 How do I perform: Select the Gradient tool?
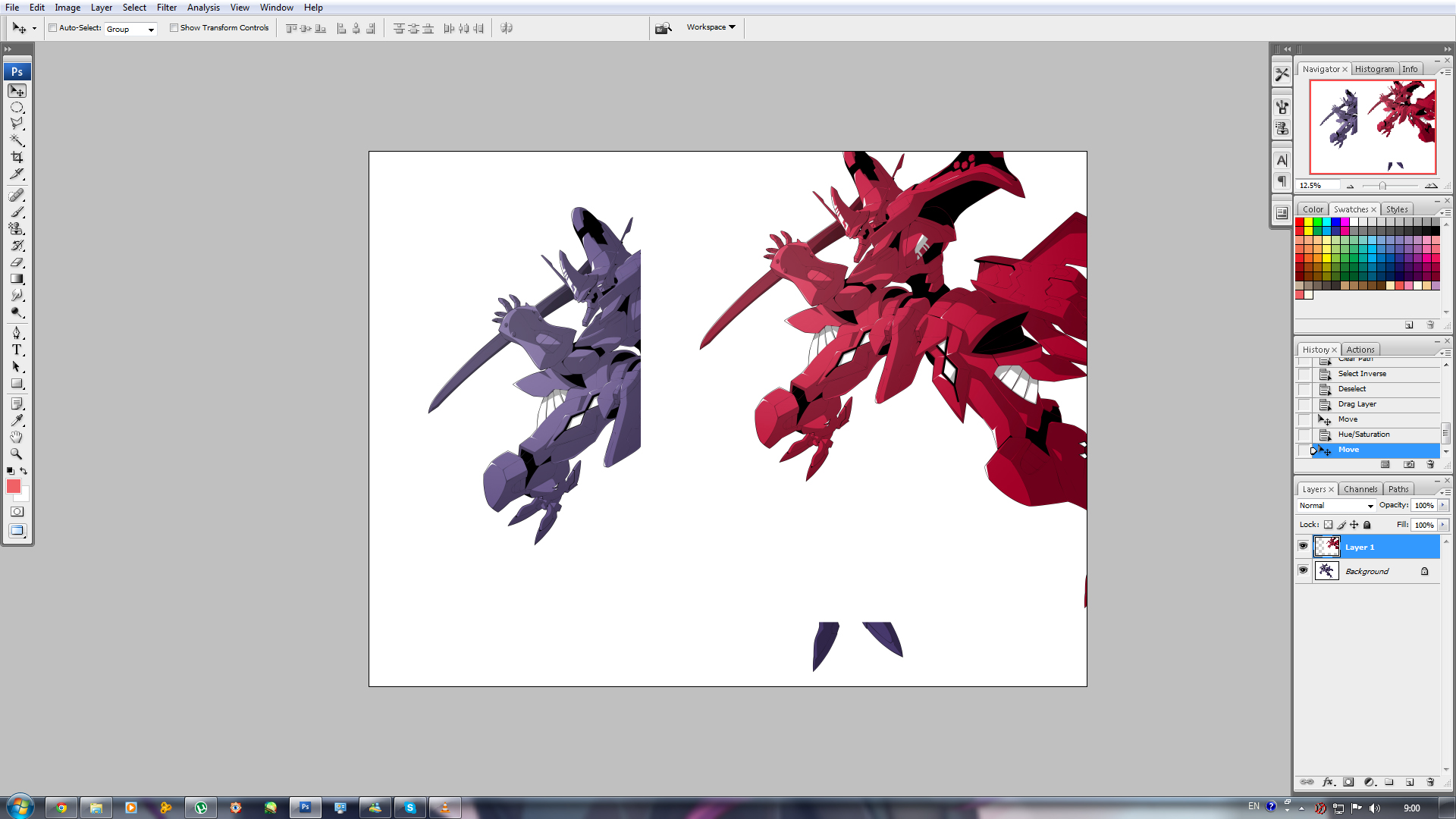17,279
